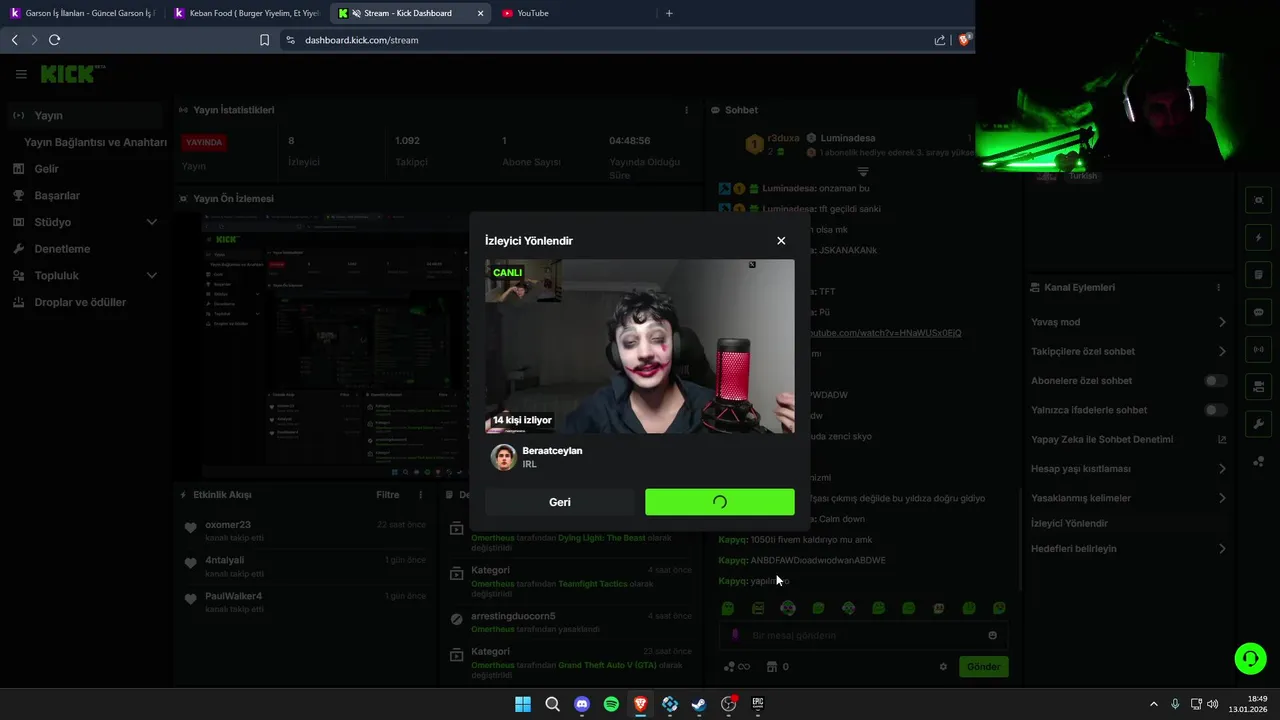Click the channel actions icon in right rail
1280x720 pixels.
click(1259, 387)
